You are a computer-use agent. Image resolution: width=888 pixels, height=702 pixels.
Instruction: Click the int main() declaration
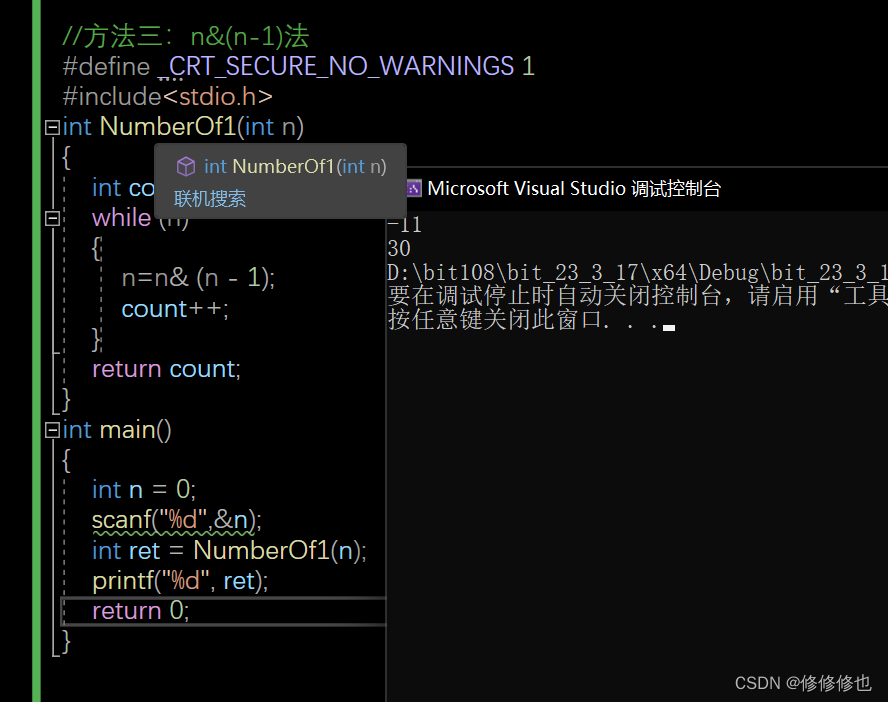click(117, 430)
